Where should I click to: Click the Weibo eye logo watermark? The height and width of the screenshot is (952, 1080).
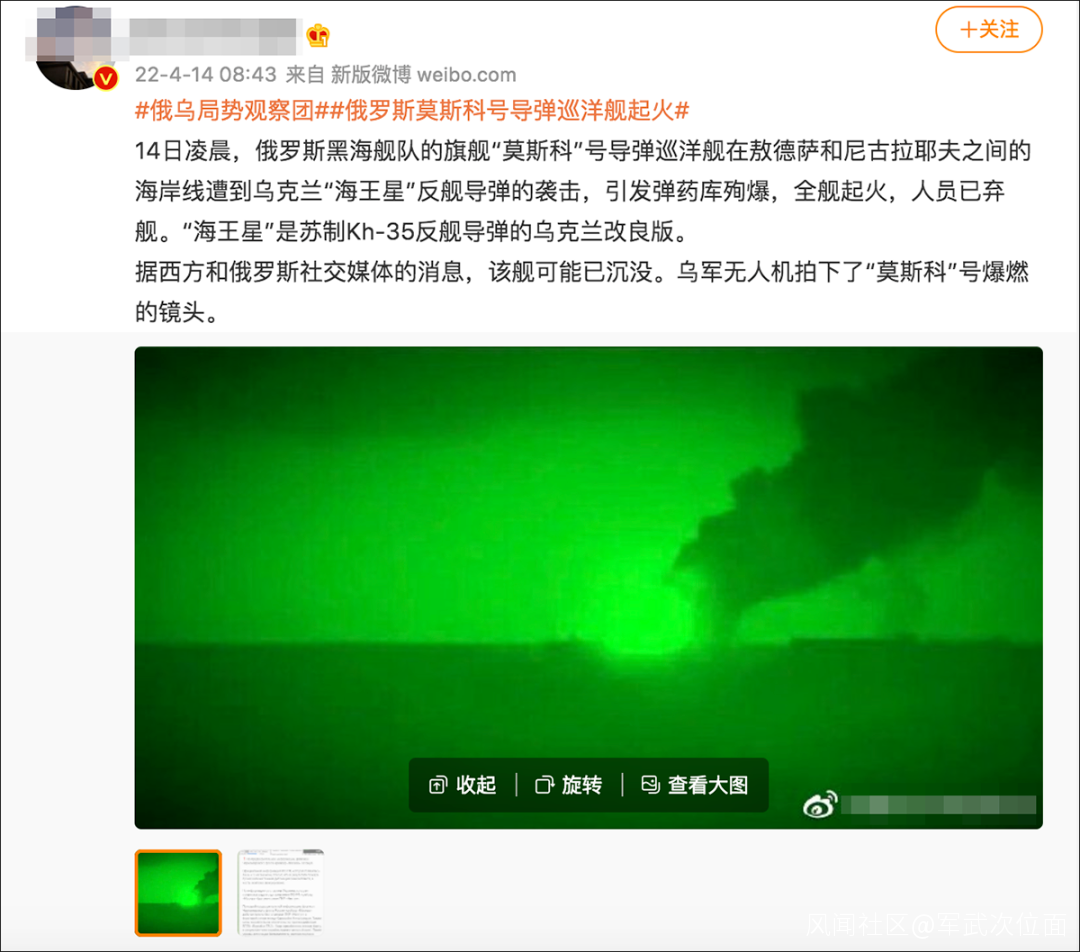(x=820, y=805)
